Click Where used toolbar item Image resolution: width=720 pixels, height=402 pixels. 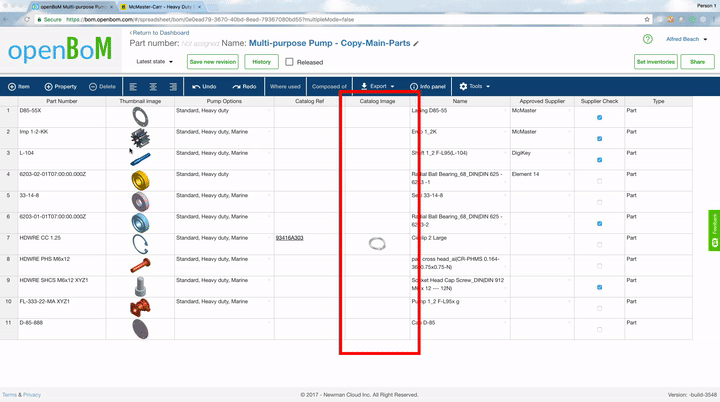(285, 86)
